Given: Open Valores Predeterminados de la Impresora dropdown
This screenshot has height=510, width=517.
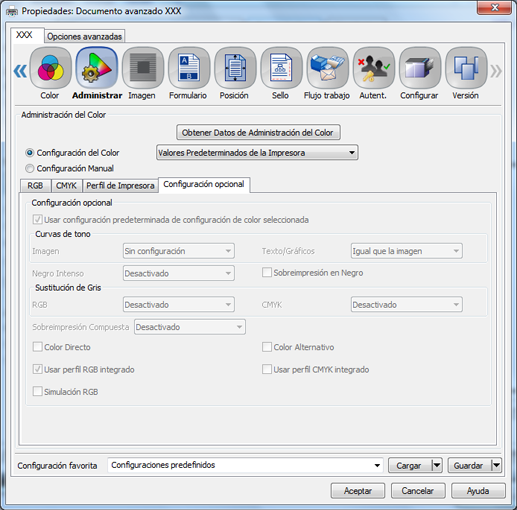Looking at the screenshot, I should pyautogui.click(x=257, y=153).
